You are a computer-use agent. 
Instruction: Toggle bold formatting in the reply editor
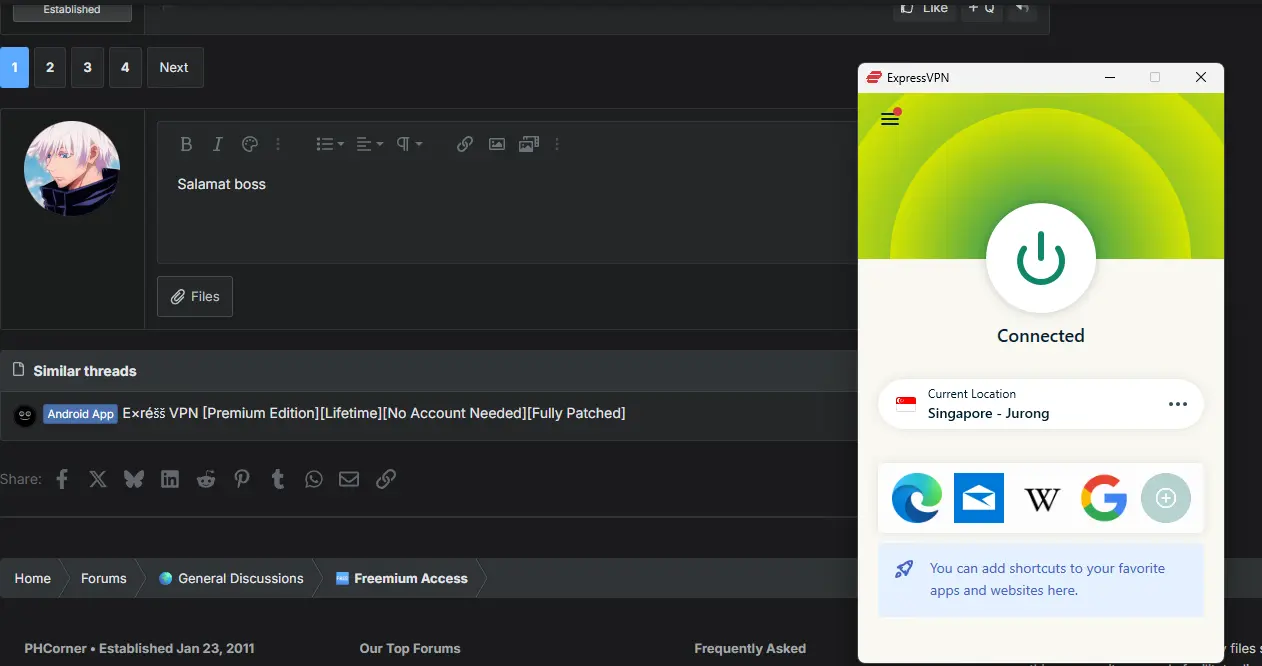186,144
